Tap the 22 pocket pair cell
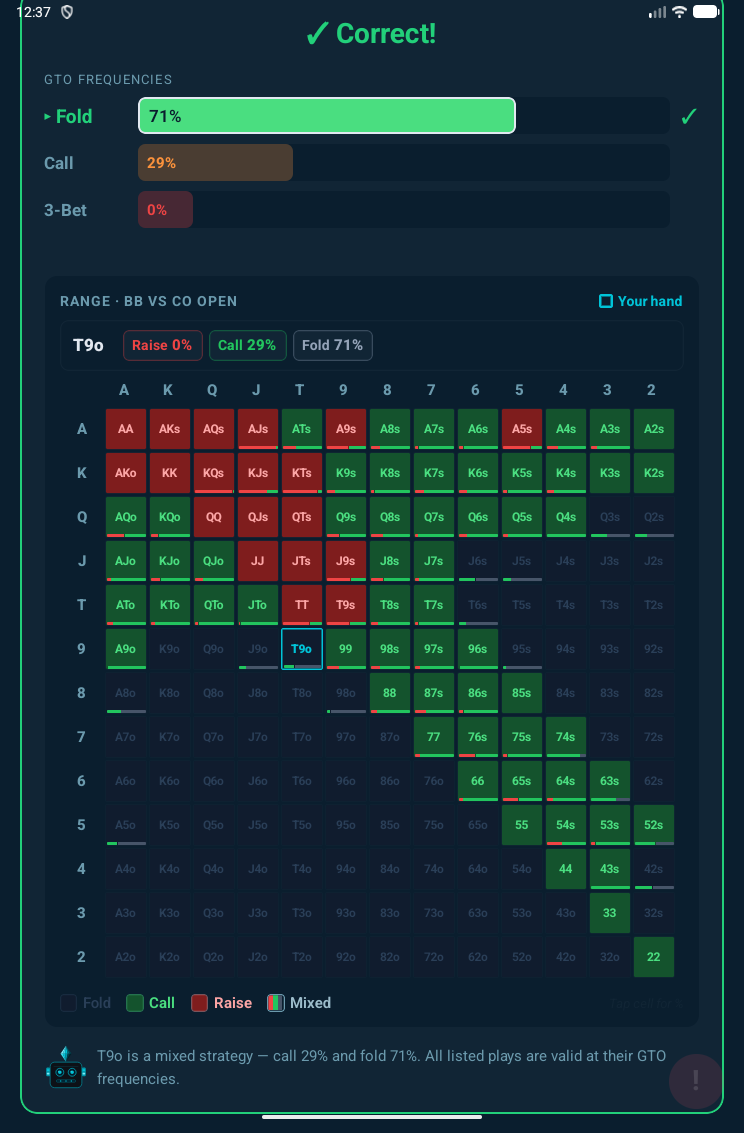744x1133 pixels. [x=654, y=957]
